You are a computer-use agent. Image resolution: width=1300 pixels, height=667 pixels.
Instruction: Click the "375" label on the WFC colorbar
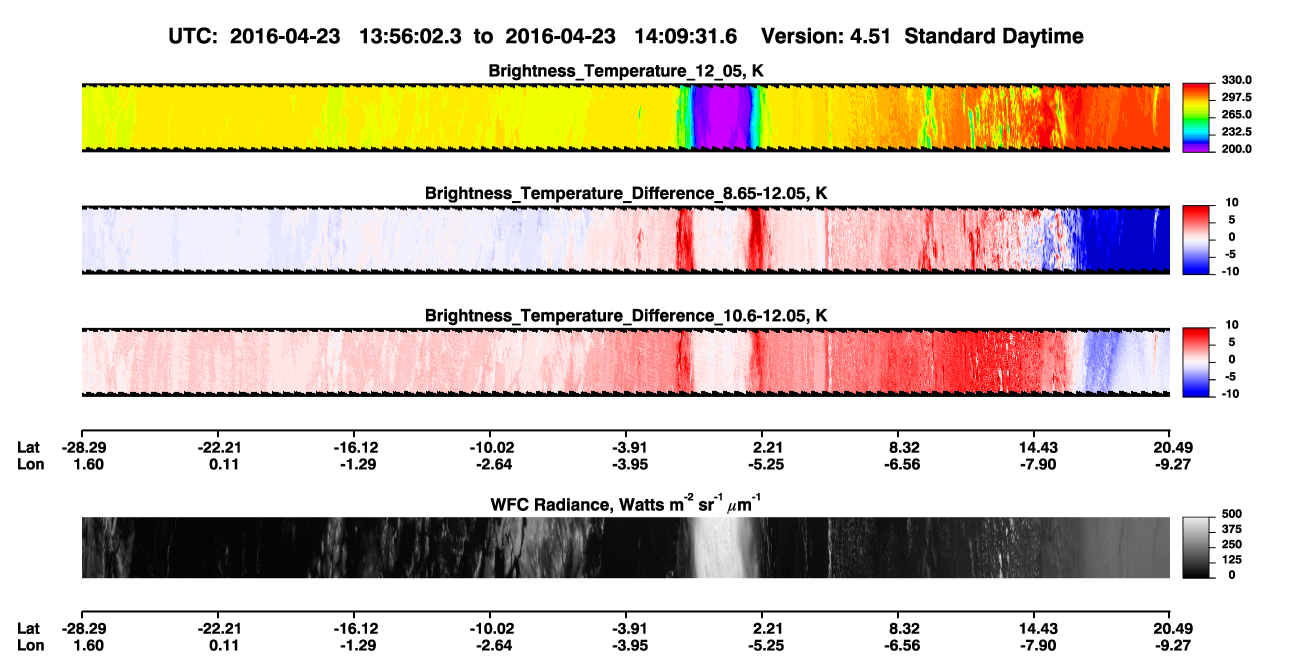1231,530
